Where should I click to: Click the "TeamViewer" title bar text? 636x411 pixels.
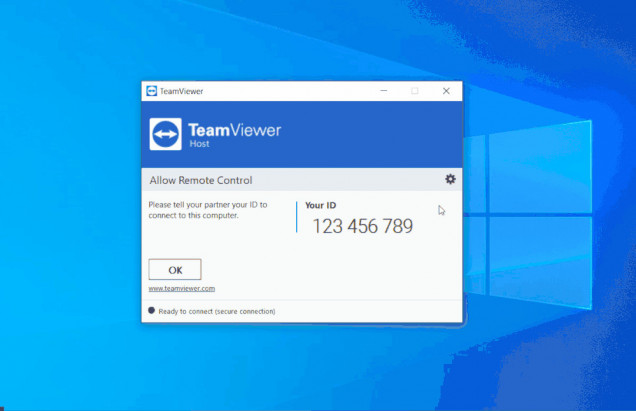(x=182, y=91)
